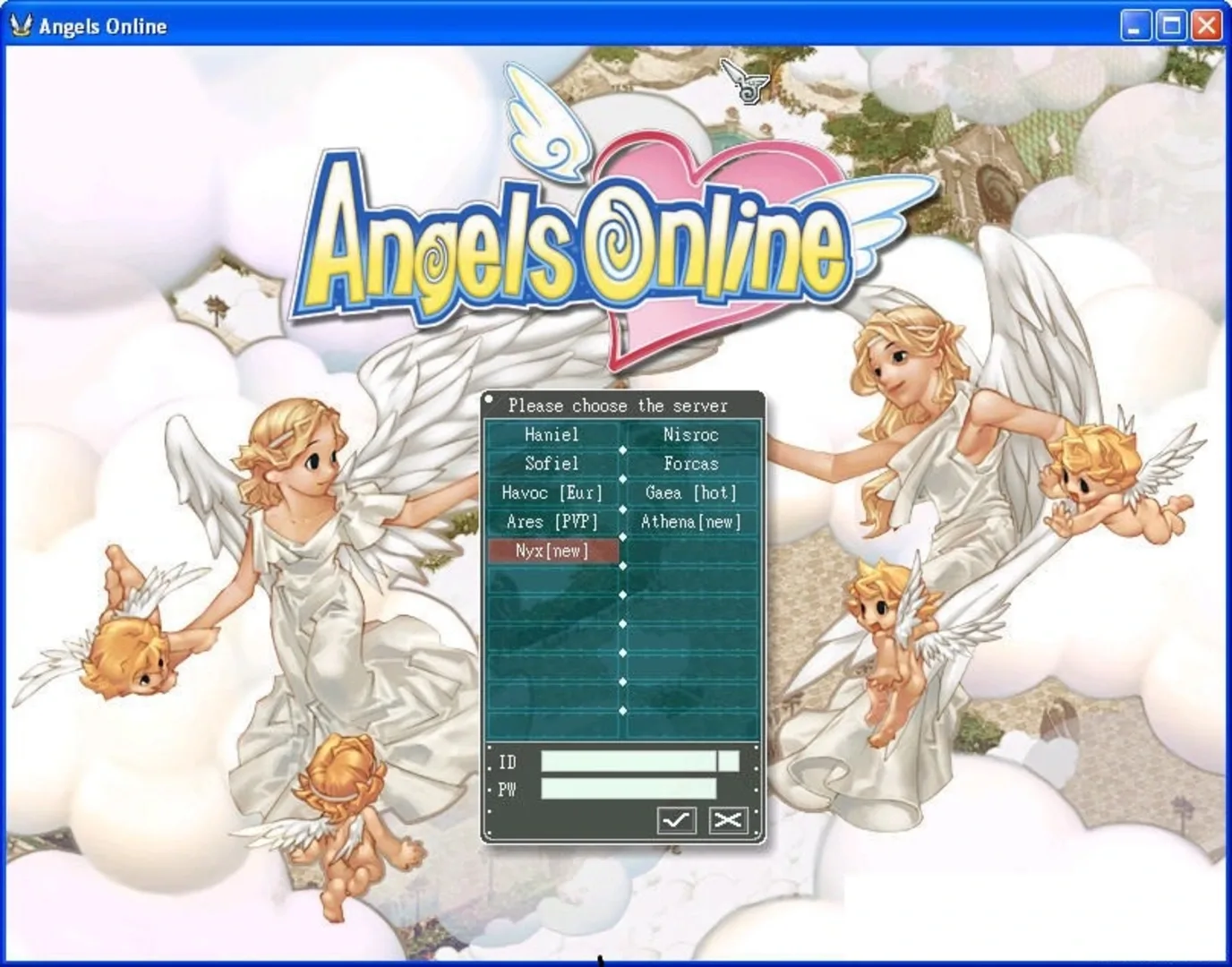The width and height of the screenshot is (1232, 967).
Task: Click the Angels Online wing logo in titlebar
Action: coord(20,25)
